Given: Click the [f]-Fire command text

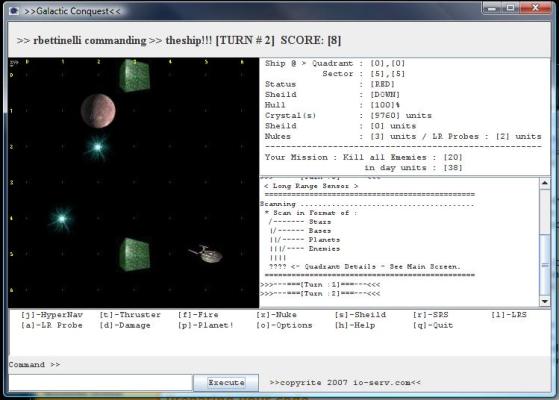Looking at the screenshot, I should (x=198, y=315).
